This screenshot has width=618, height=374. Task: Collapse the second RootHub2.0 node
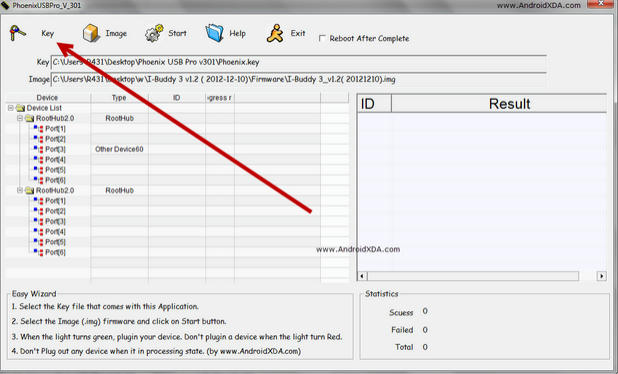pyautogui.click(x=20, y=190)
